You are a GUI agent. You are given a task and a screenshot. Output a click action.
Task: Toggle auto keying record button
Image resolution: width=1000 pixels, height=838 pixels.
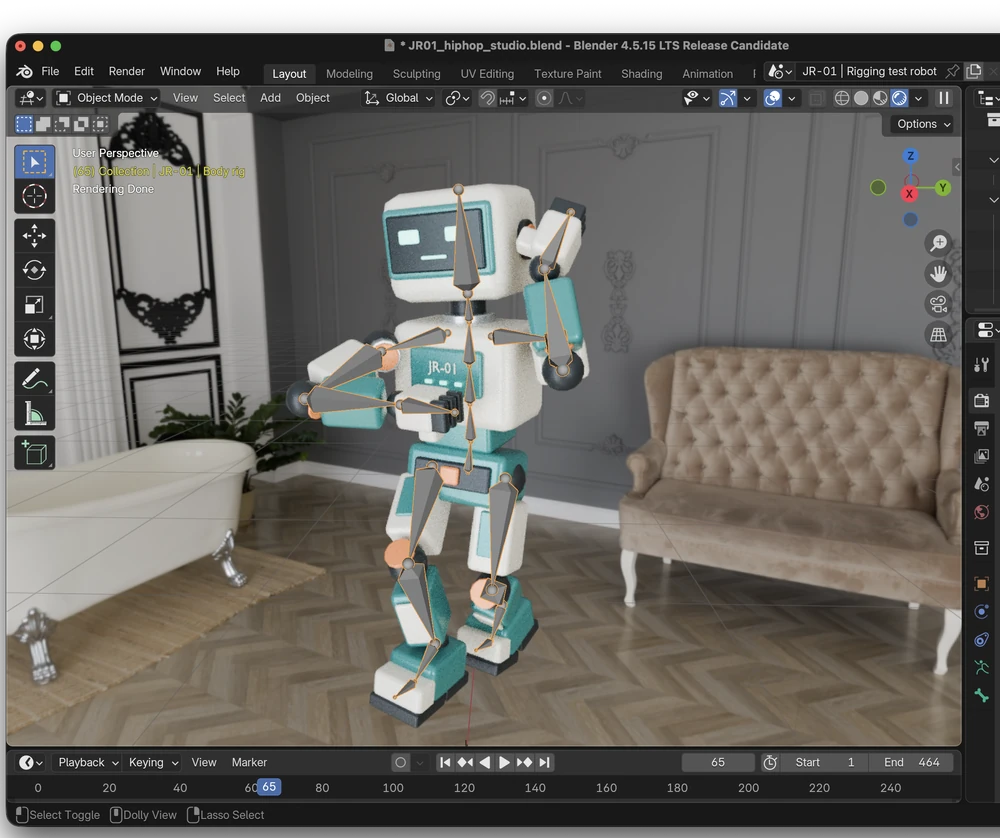pos(401,762)
